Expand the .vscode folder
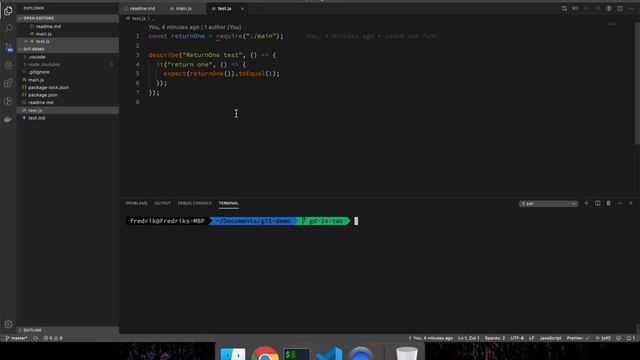The image size is (640, 360). 68,57
